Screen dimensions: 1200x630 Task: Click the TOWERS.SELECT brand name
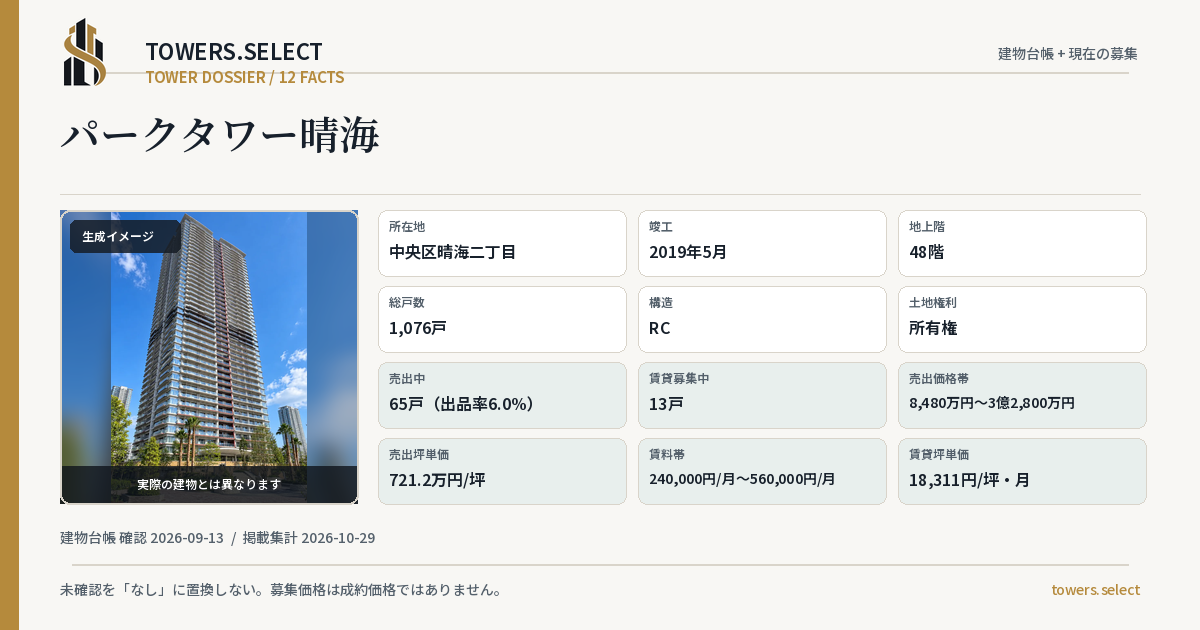[234, 52]
